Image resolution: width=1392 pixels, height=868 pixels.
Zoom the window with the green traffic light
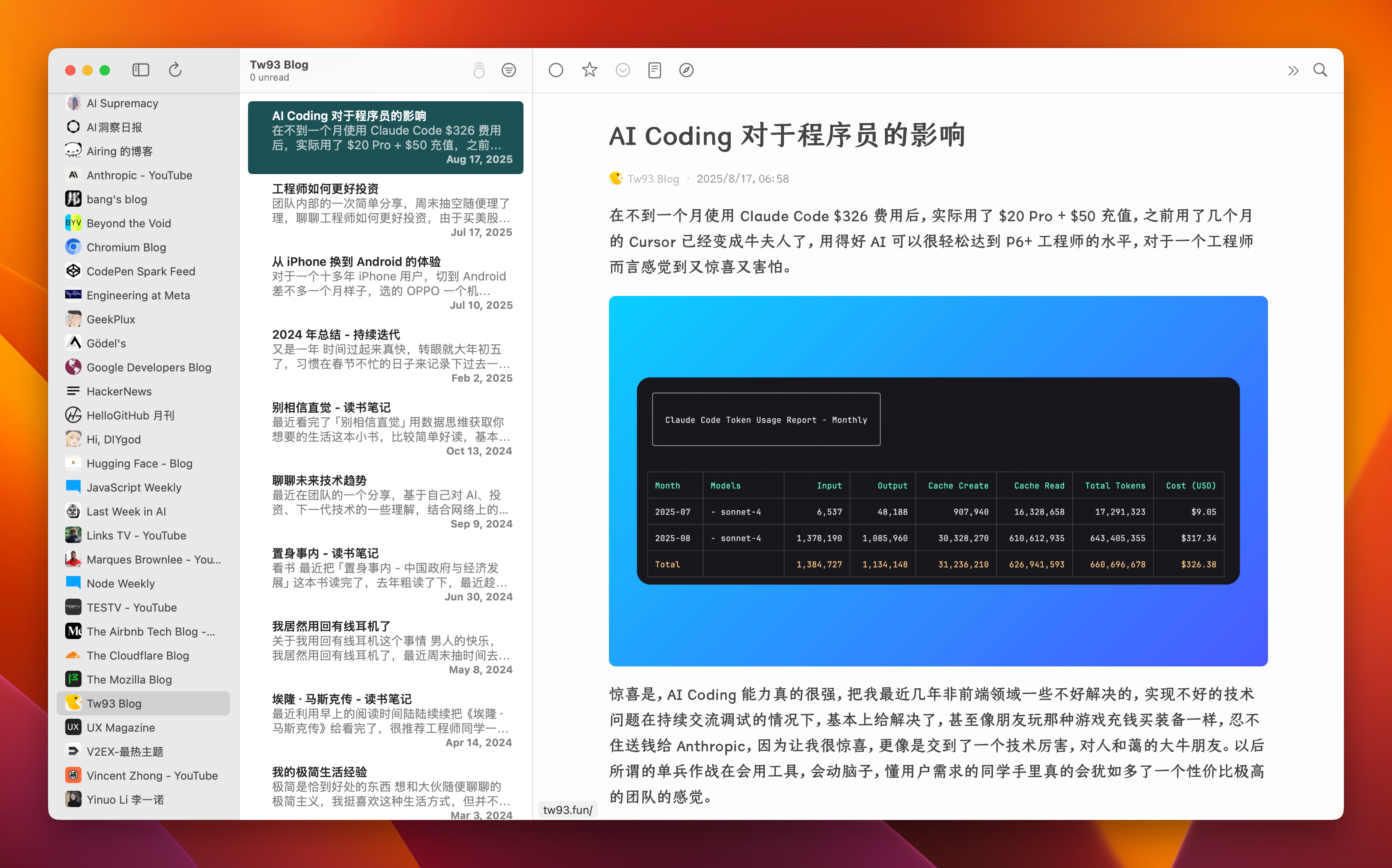tap(105, 70)
